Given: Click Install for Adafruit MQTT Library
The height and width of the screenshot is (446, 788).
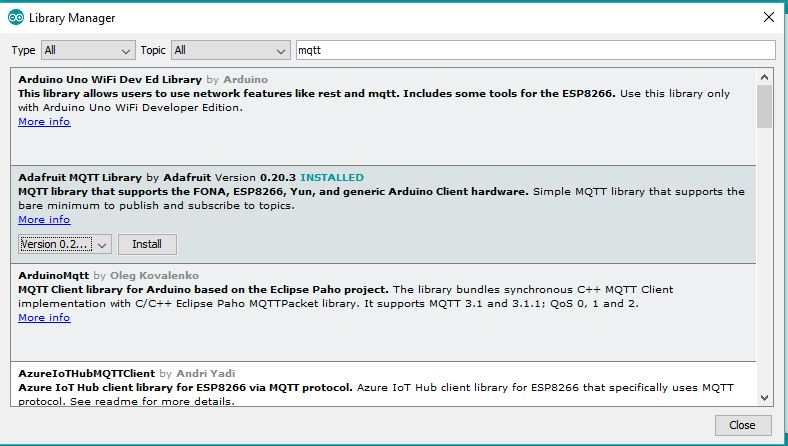Looking at the screenshot, I should click(x=147, y=244).
